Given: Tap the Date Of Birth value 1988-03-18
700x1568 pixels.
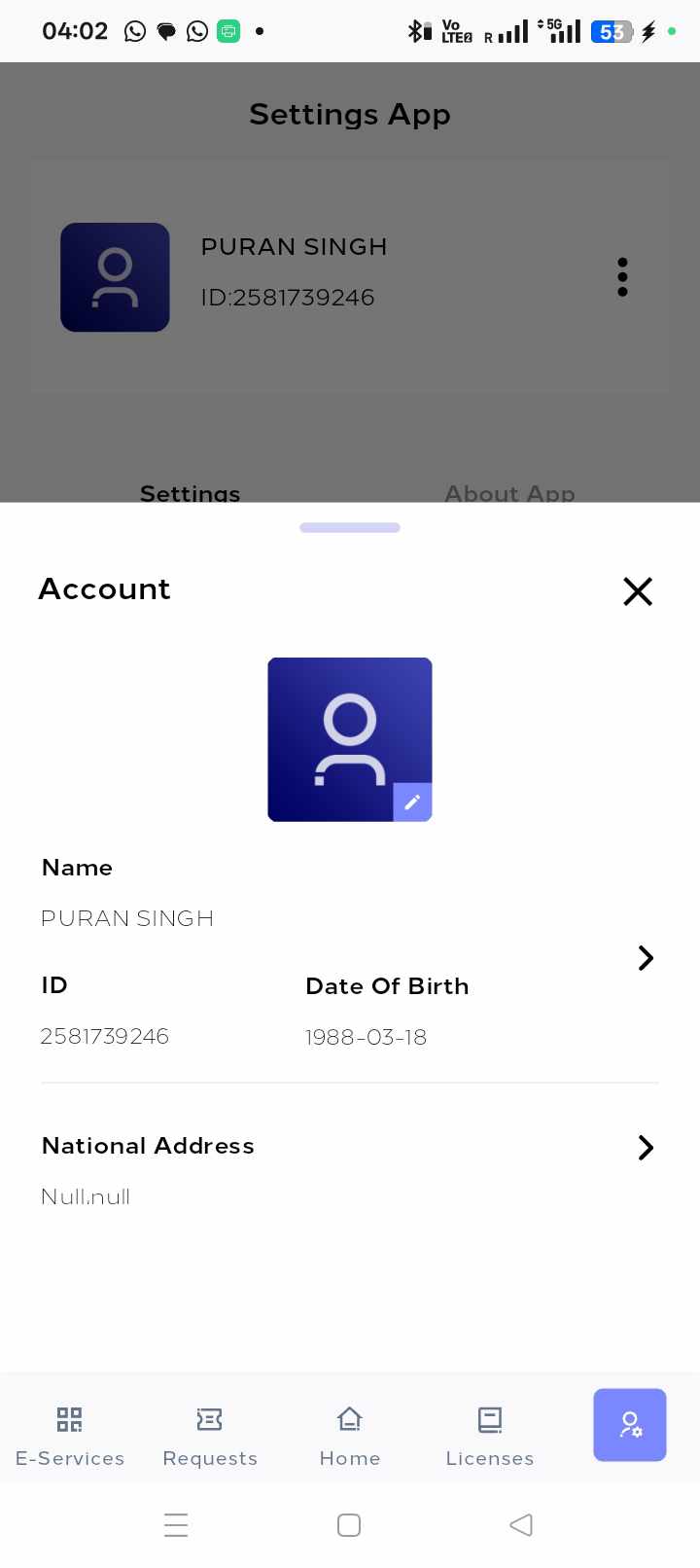Looking at the screenshot, I should (366, 1037).
